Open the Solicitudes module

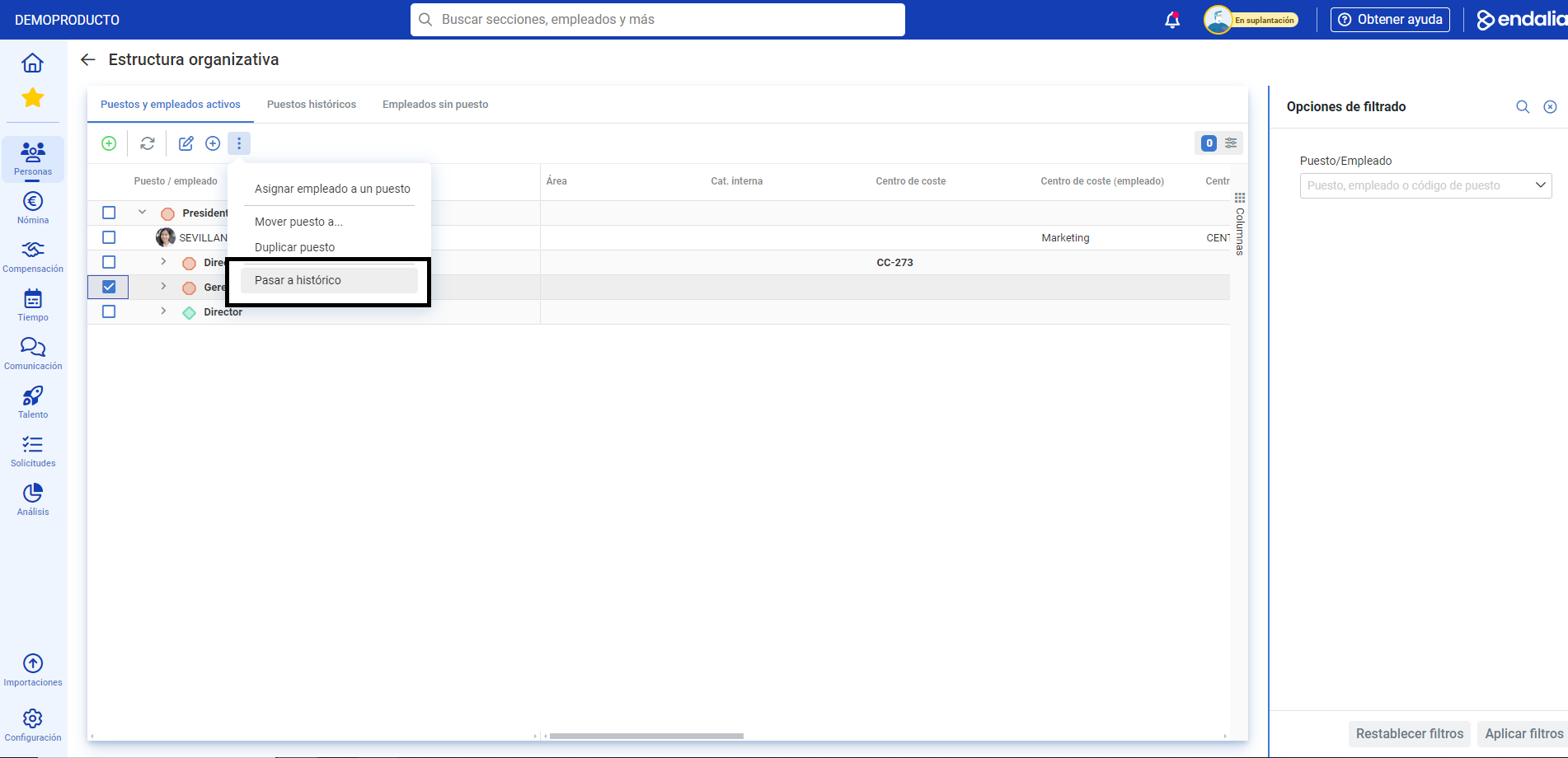(x=33, y=451)
